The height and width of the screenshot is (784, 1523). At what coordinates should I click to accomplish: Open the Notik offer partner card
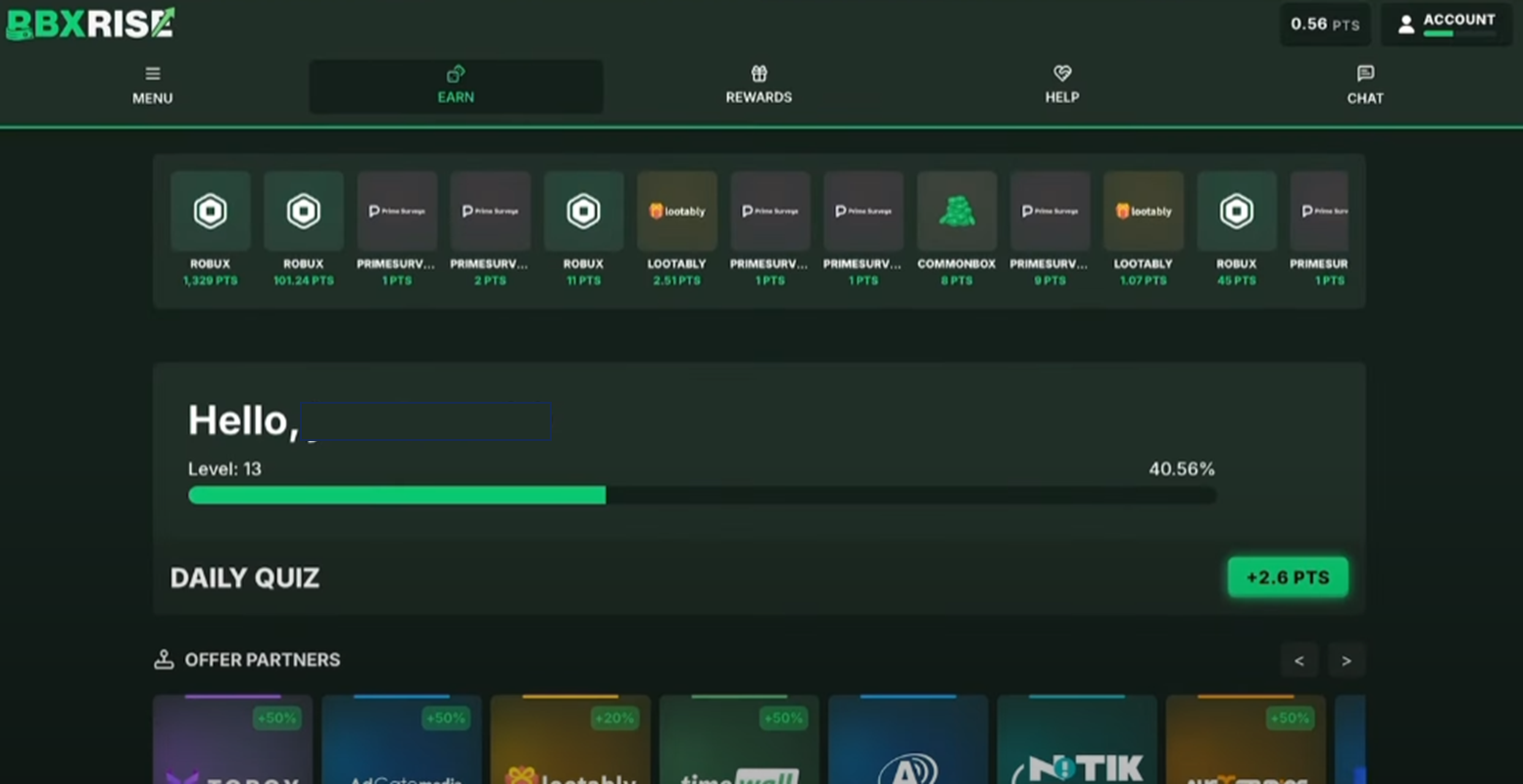(x=1077, y=740)
